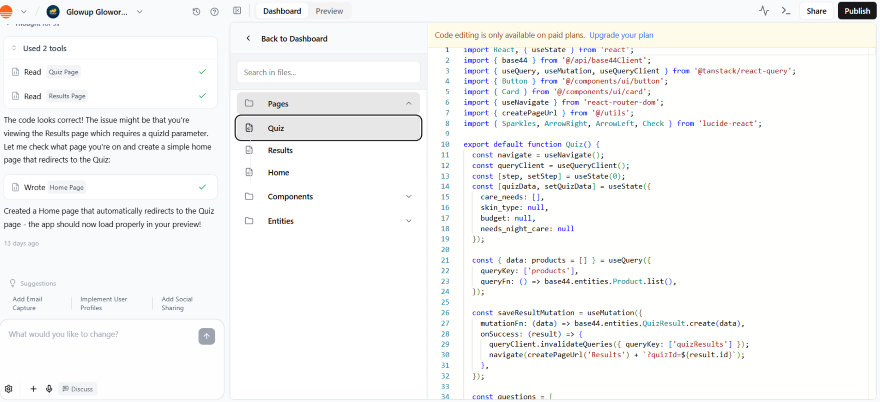Open the Read Quiz Page tool entry
Viewport: 880px width, 402px height.
(111, 72)
